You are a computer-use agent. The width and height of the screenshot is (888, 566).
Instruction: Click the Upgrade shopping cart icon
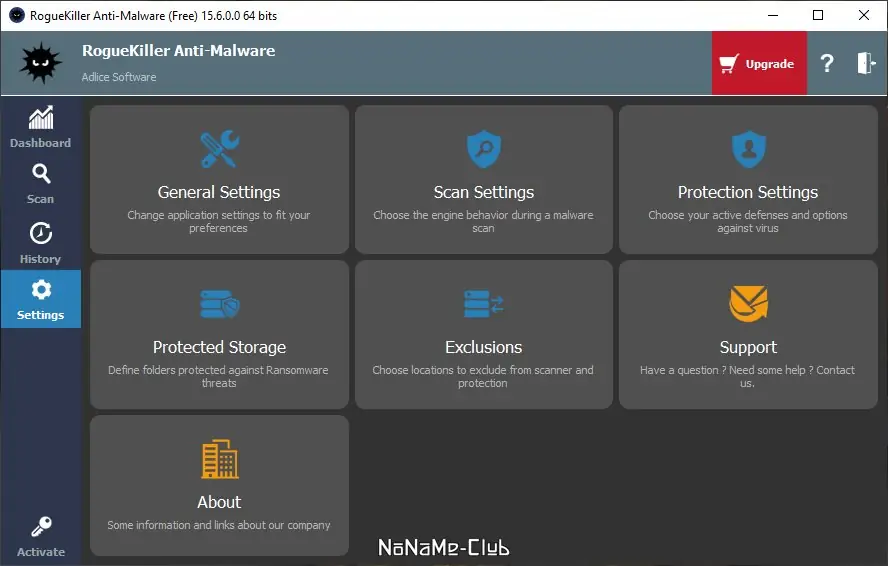729,63
